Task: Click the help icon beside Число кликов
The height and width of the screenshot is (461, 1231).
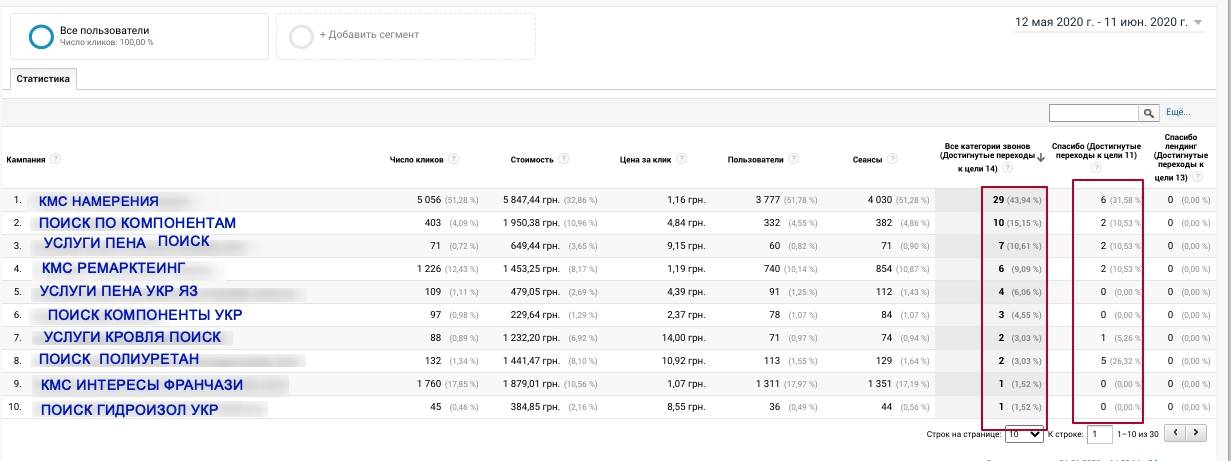Action: tap(454, 159)
